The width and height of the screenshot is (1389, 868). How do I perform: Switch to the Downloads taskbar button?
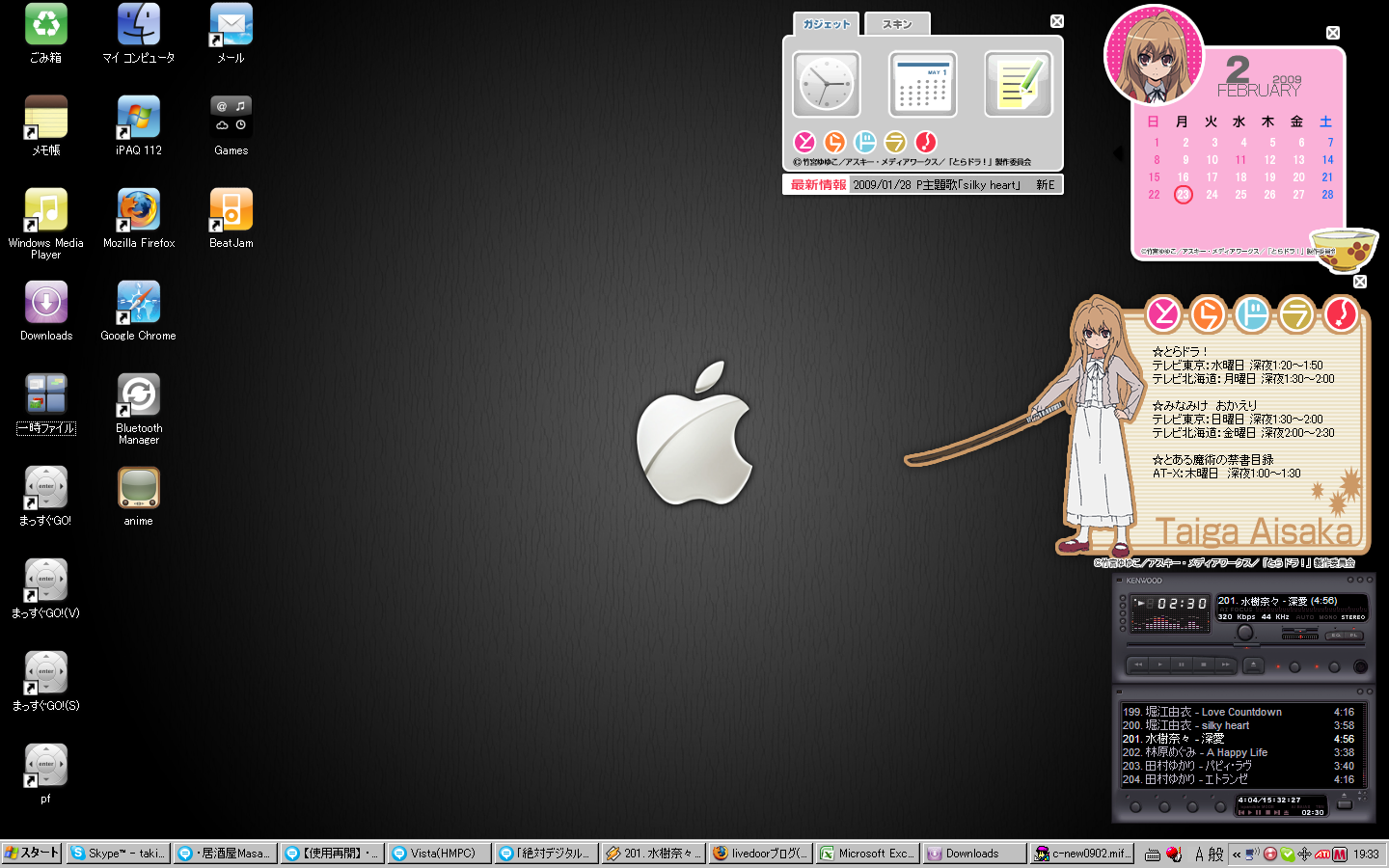pyautogui.click(x=974, y=854)
